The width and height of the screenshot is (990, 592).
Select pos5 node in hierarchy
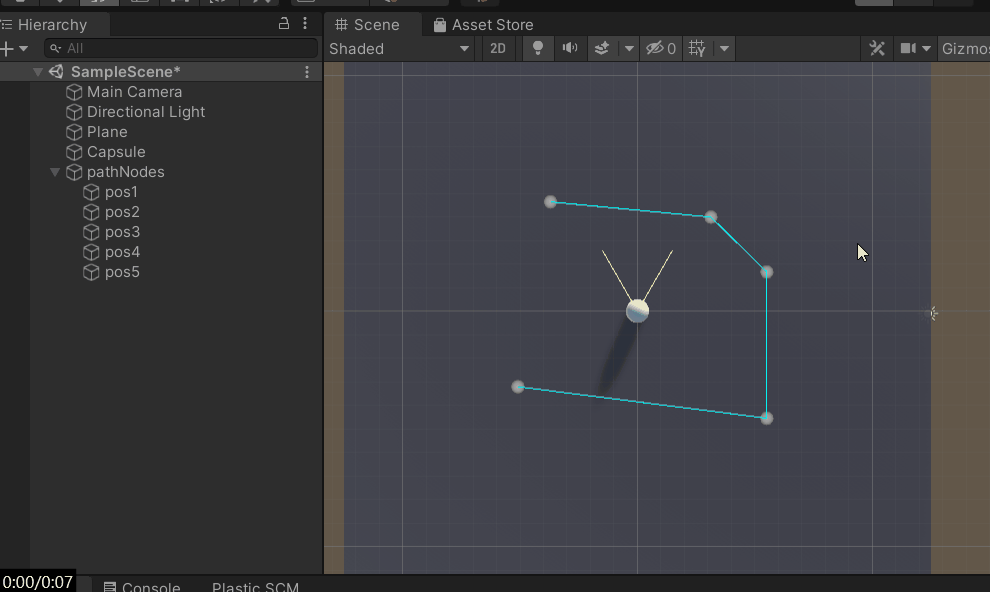point(122,273)
